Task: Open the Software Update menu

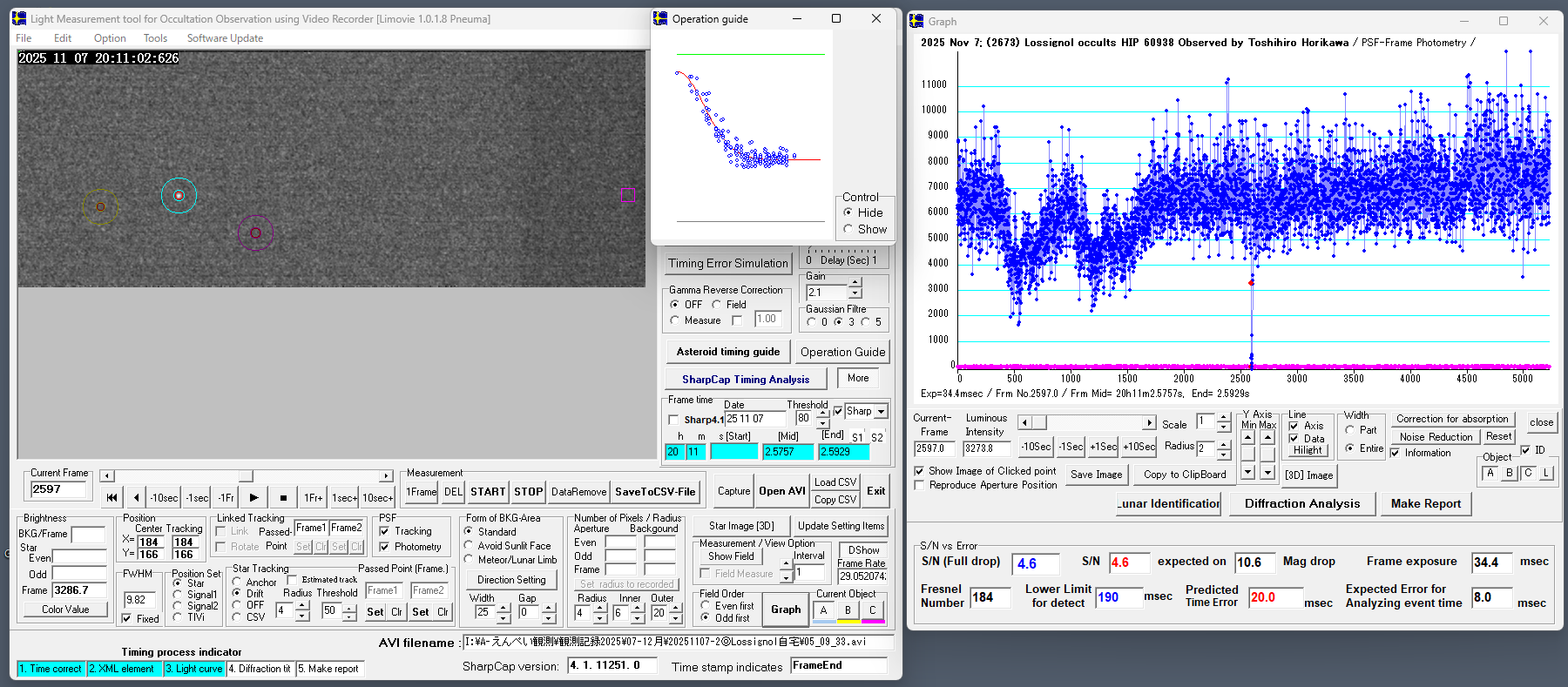Action: pyautogui.click(x=225, y=38)
